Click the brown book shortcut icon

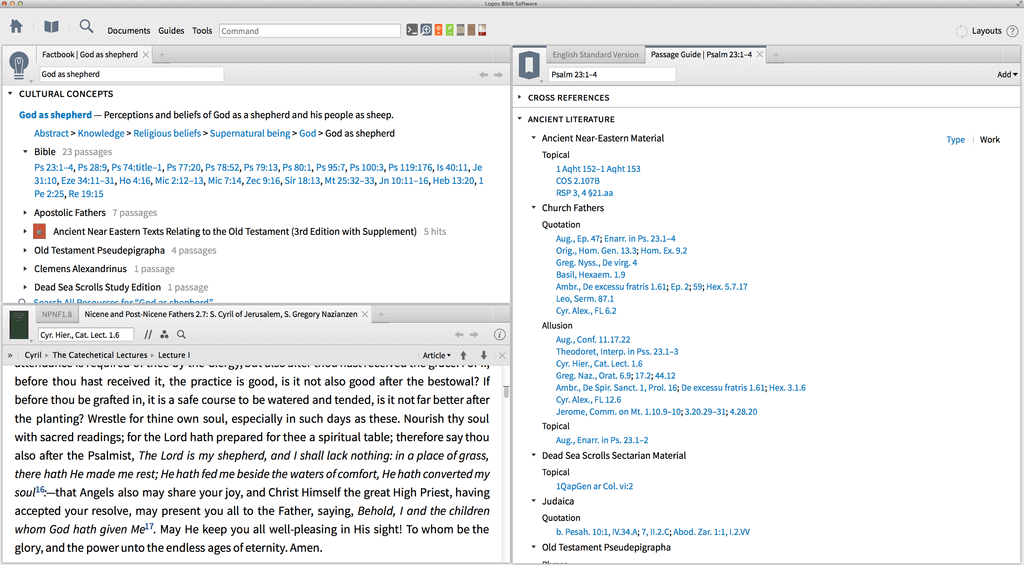point(471,30)
